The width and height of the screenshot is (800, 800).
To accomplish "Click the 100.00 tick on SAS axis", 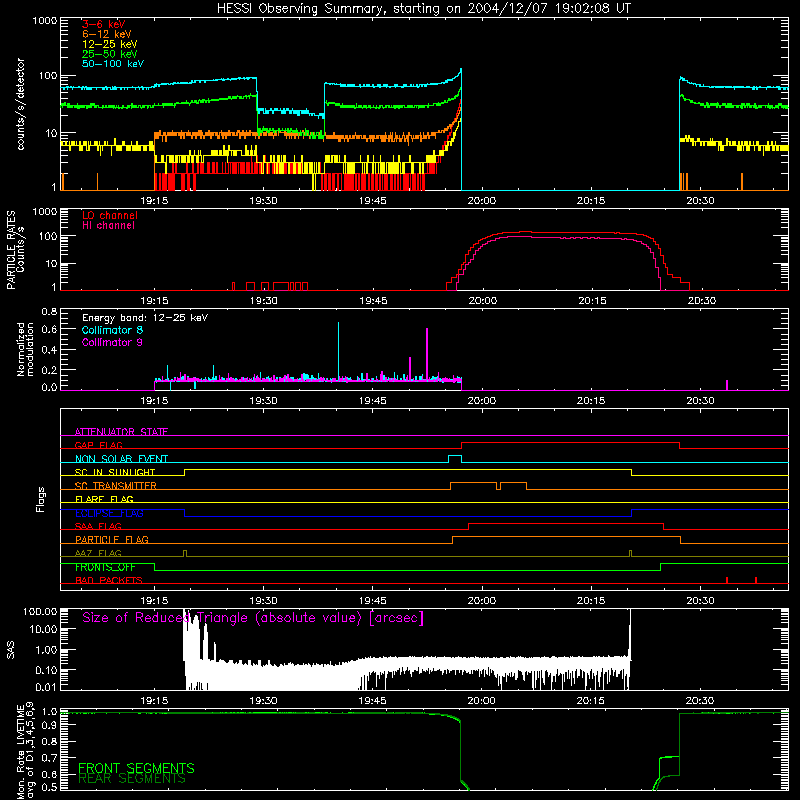I will click(x=40, y=612).
